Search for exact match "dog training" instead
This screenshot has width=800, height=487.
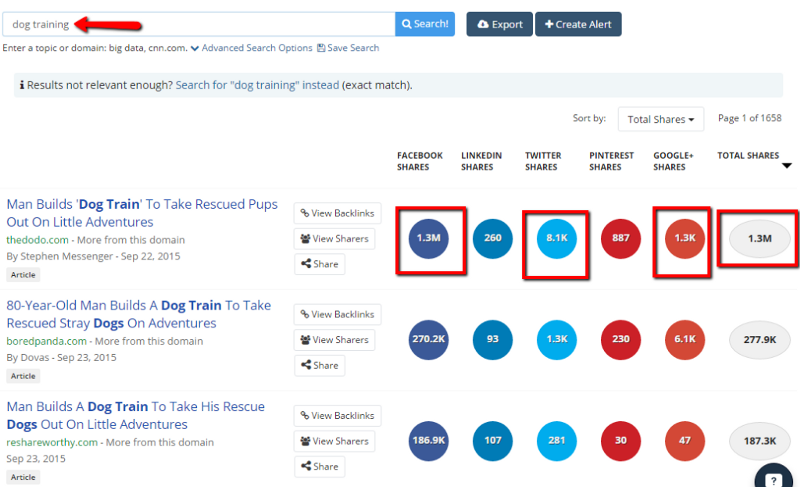(x=256, y=86)
